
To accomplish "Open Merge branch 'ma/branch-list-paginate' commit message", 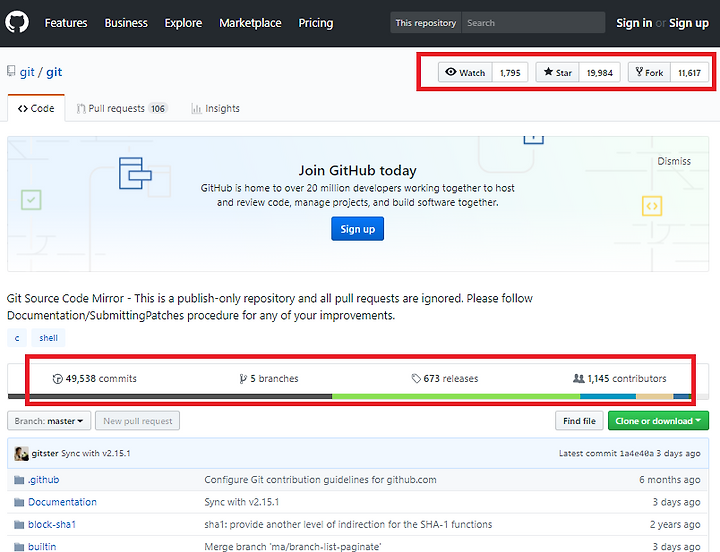I will pyautogui.click(x=292, y=546).
